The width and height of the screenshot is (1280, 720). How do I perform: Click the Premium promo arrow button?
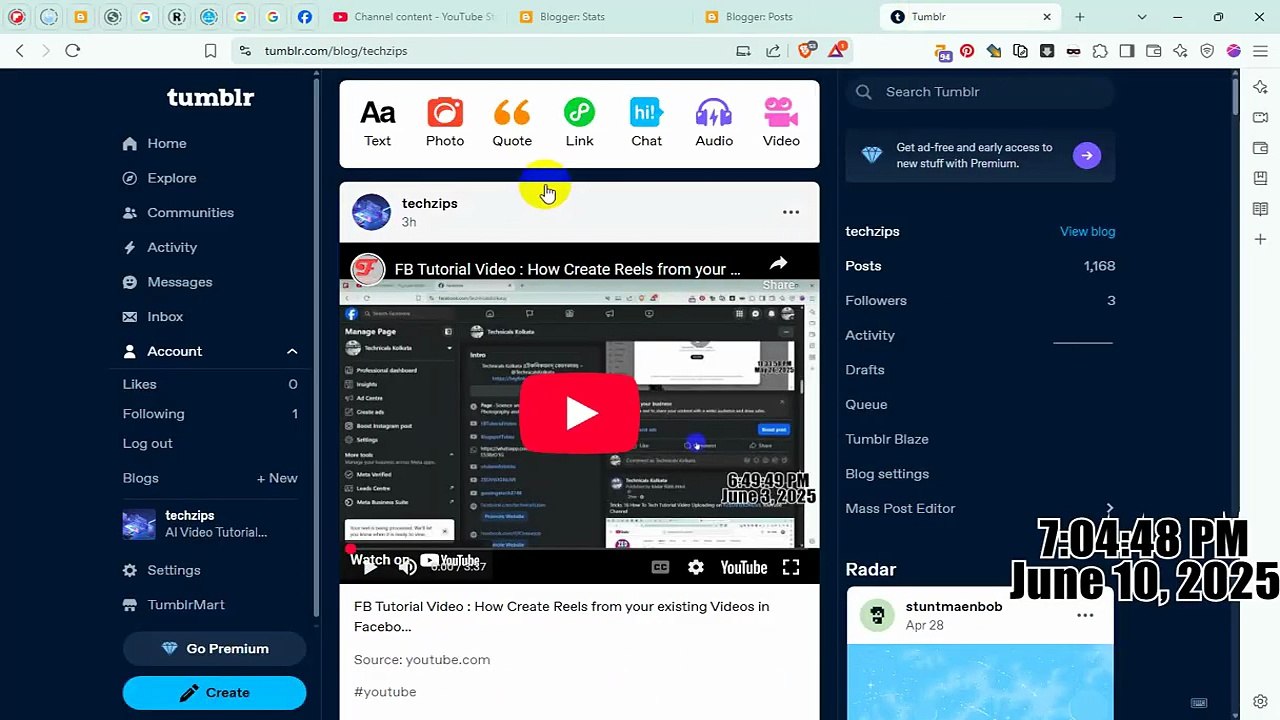point(1087,155)
